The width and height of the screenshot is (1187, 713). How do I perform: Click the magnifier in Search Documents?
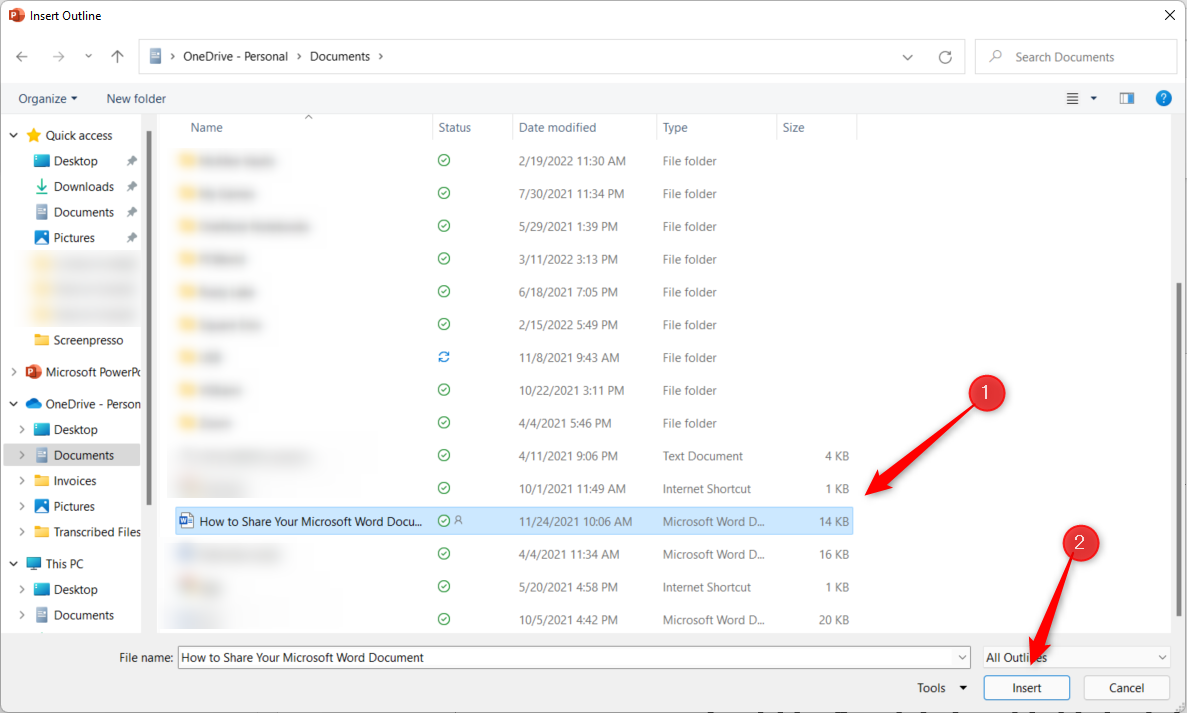pos(995,56)
